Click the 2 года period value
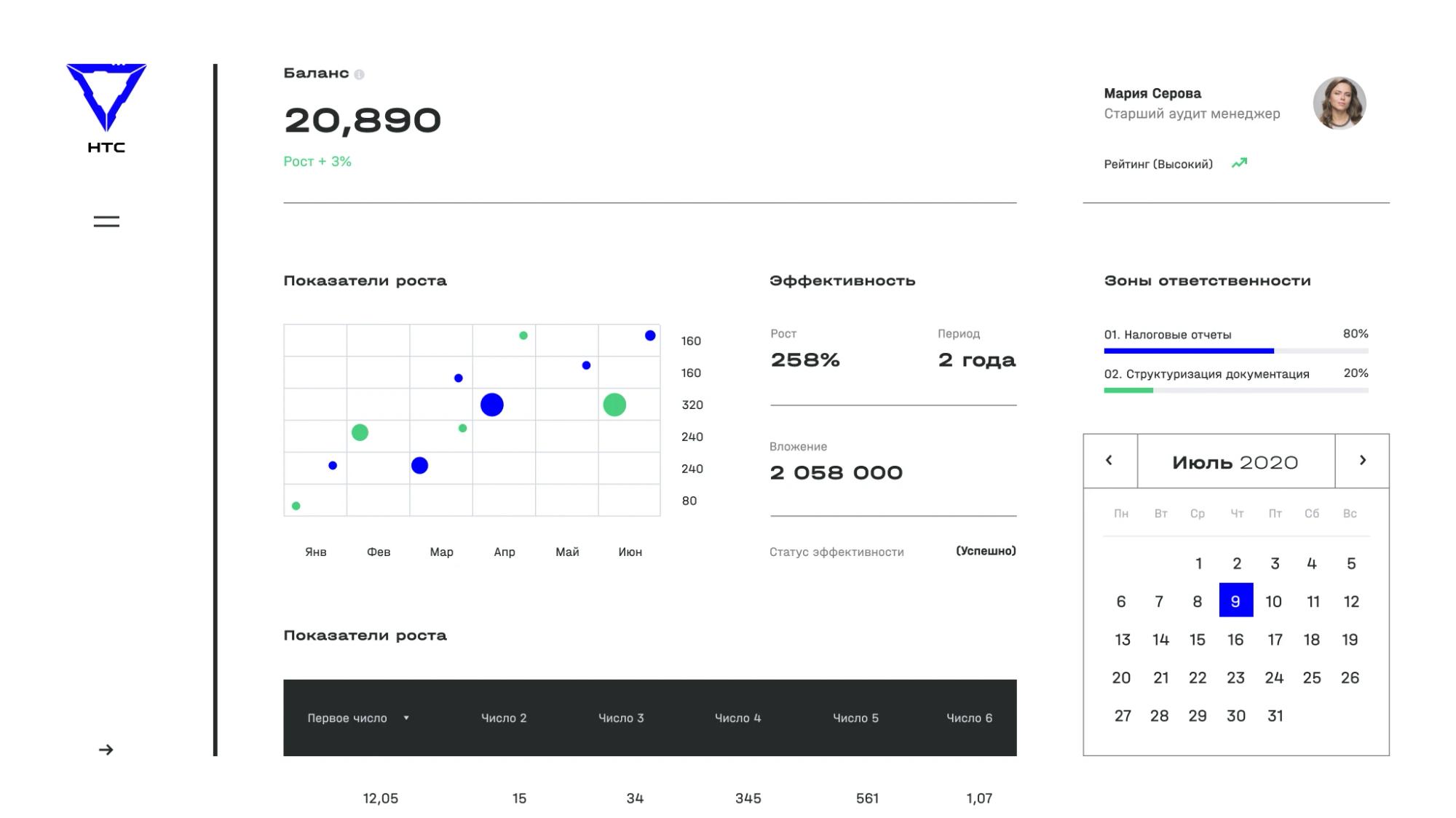 pyautogui.click(x=977, y=360)
